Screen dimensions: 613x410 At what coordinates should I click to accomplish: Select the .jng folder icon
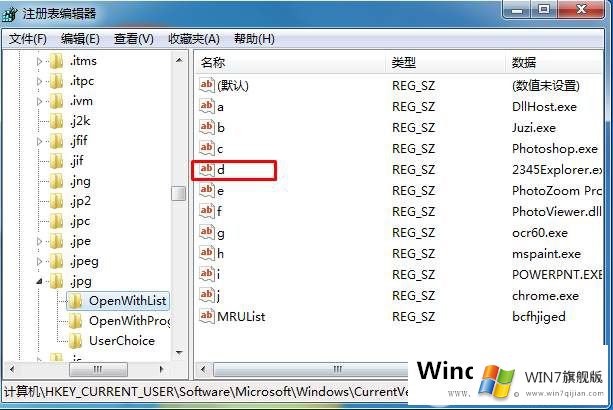tap(57, 181)
